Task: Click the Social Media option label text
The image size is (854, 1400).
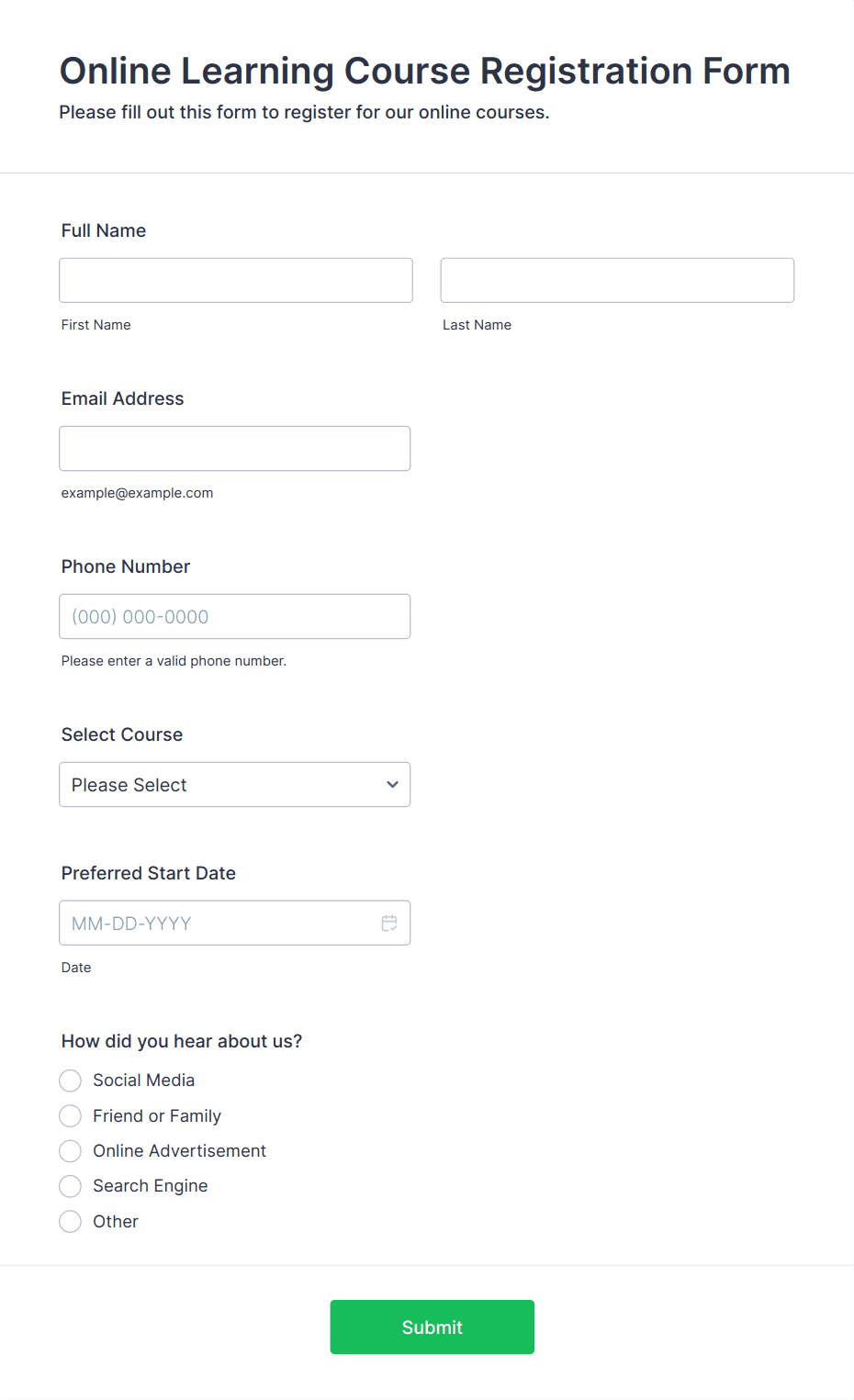Action: click(144, 1081)
